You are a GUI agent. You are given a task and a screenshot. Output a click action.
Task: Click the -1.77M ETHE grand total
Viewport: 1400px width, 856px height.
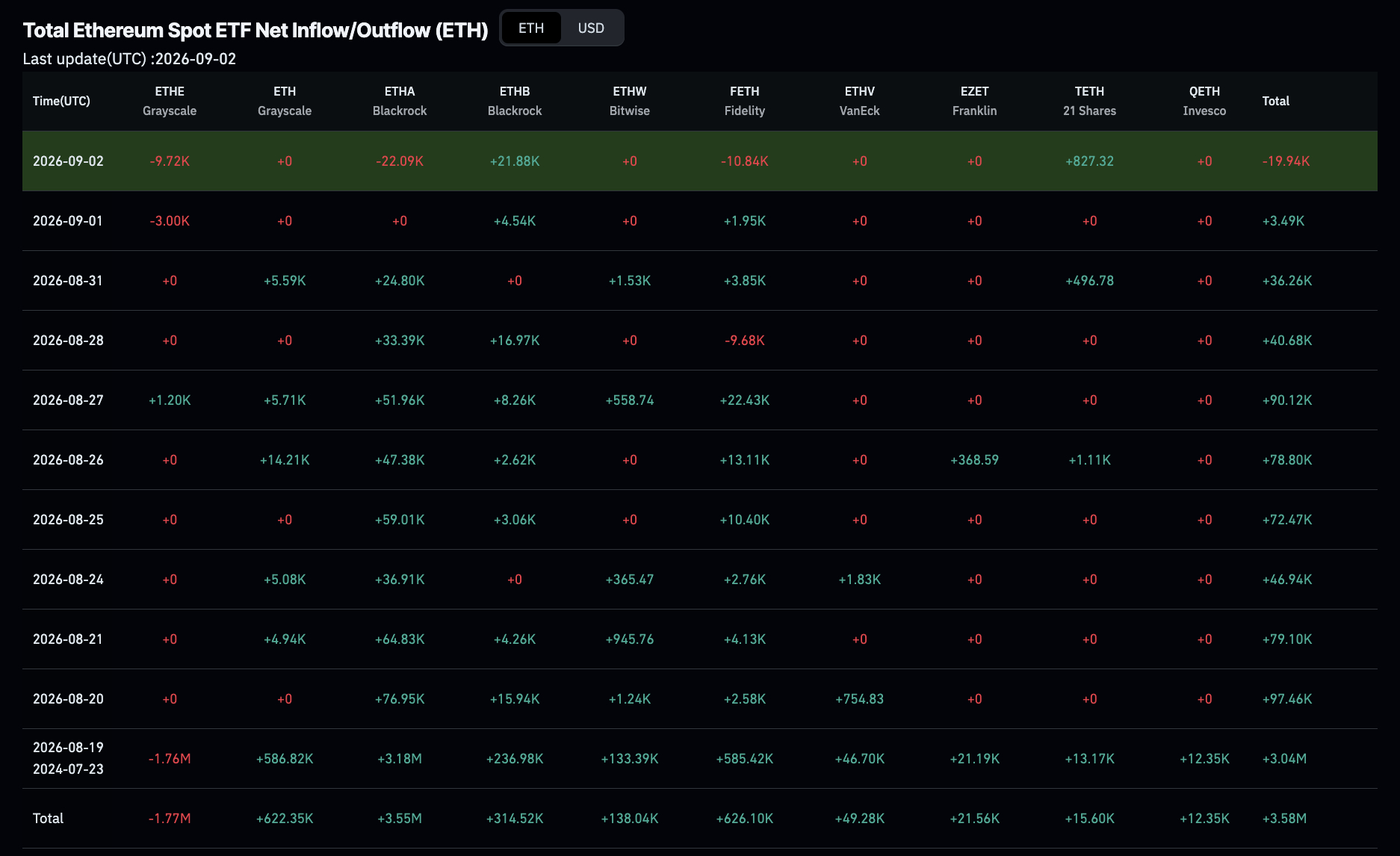[170, 819]
